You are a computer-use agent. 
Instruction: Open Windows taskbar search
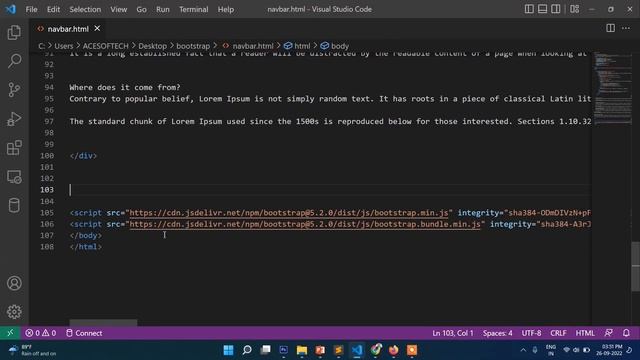point(247,350)
